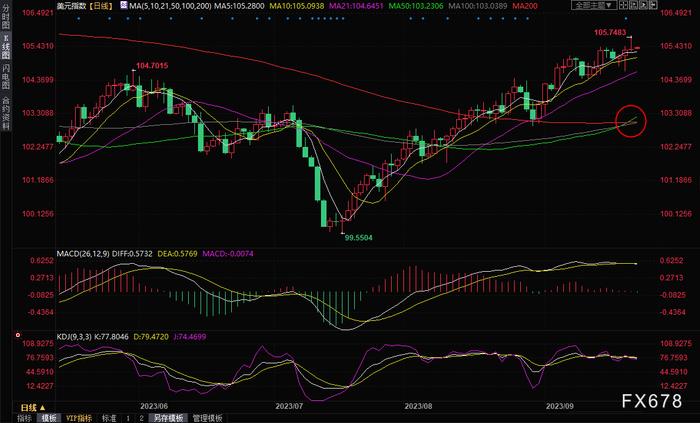Open the 全部主题 dropdown
The height and width of the screenshot is (423, 700).
[x=595, y=5]
